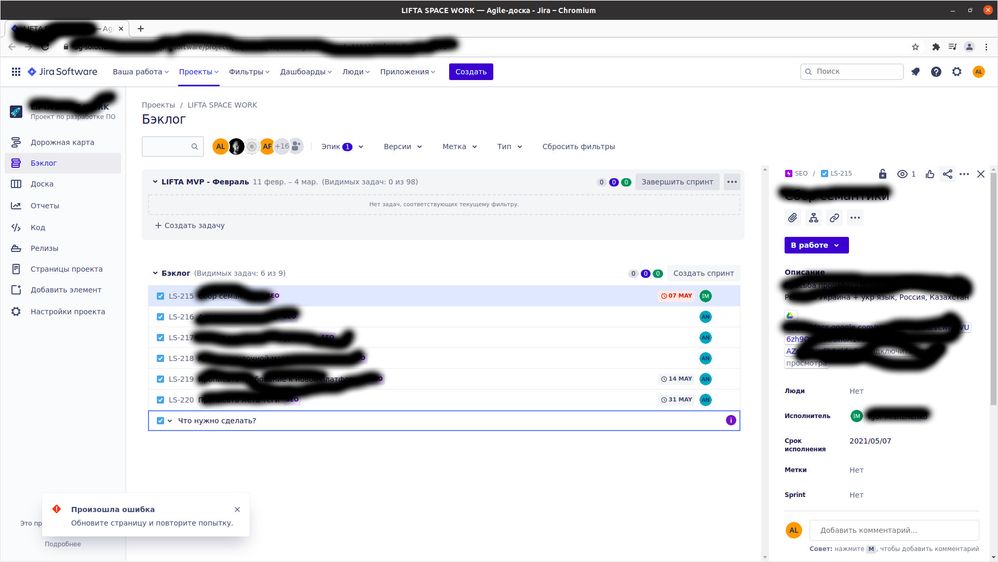The height and width of the screenshot is (562, 998).
Task: Click Завершить спринт button
Action: point(677,182)
